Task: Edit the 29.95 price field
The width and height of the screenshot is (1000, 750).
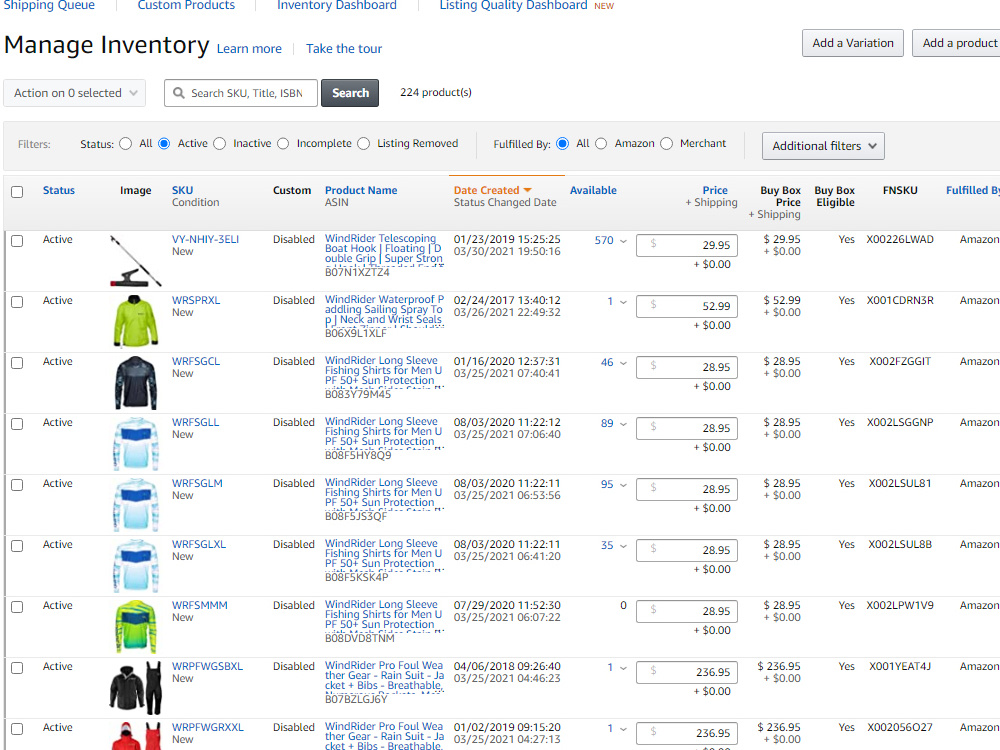Action: coord(687,245)
